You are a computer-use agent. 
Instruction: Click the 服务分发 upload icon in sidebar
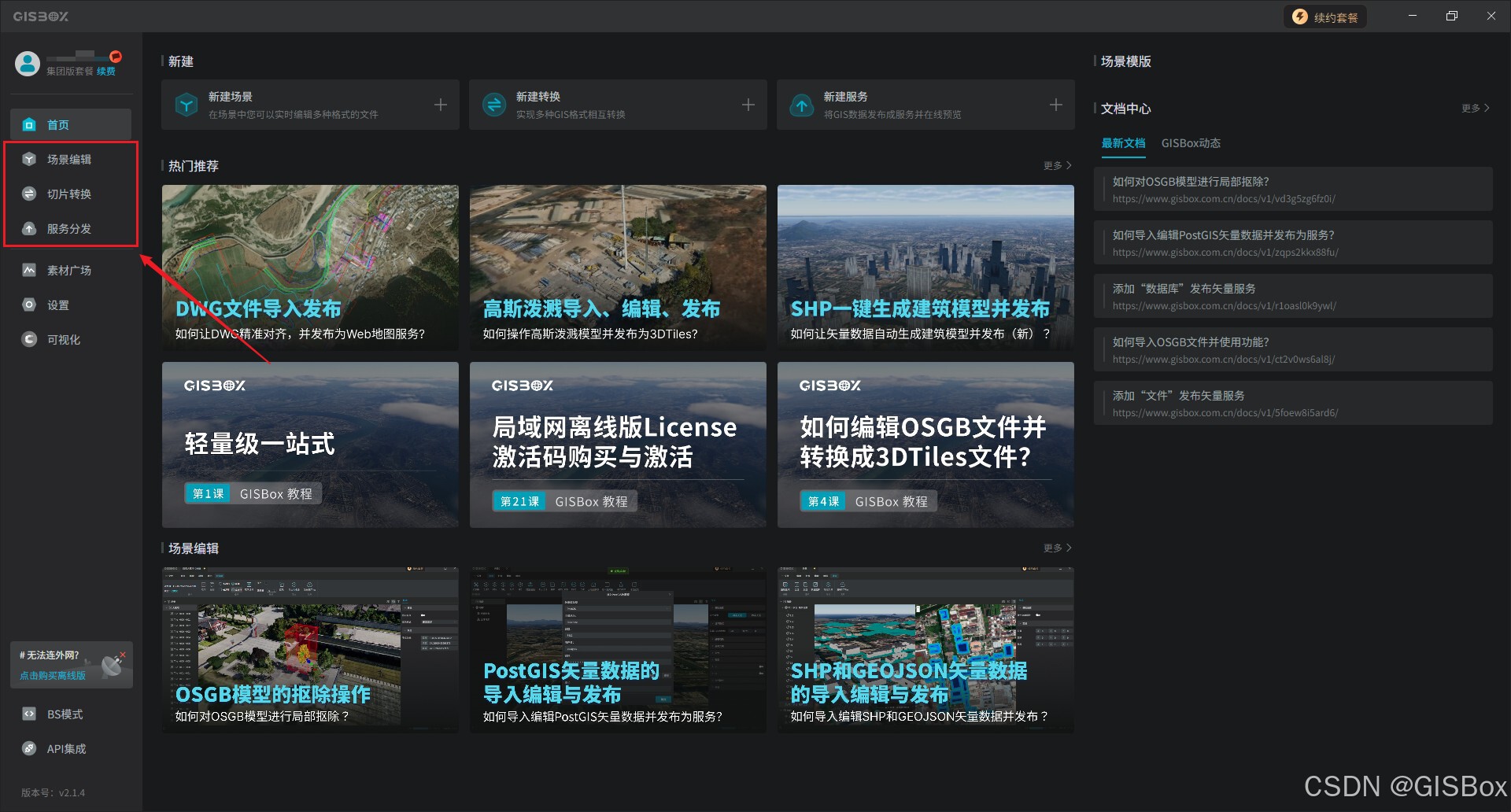click(x=29, y=228)
